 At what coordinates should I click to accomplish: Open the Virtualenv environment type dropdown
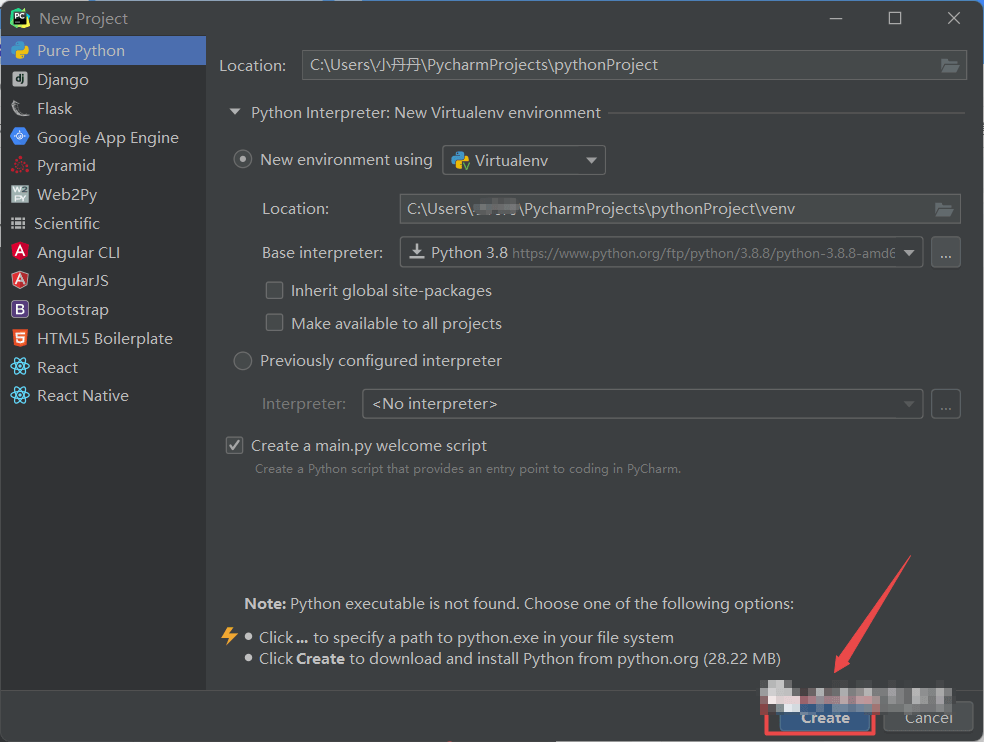click(524, 160)
